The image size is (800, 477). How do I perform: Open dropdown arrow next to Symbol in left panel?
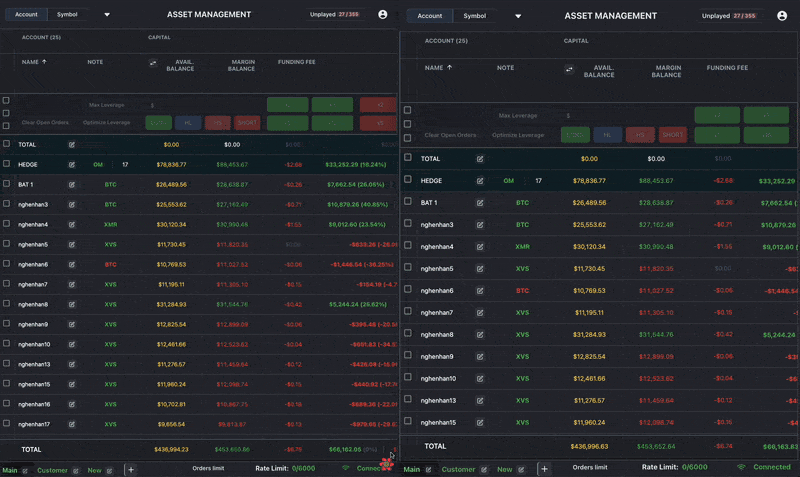[107, 14]
